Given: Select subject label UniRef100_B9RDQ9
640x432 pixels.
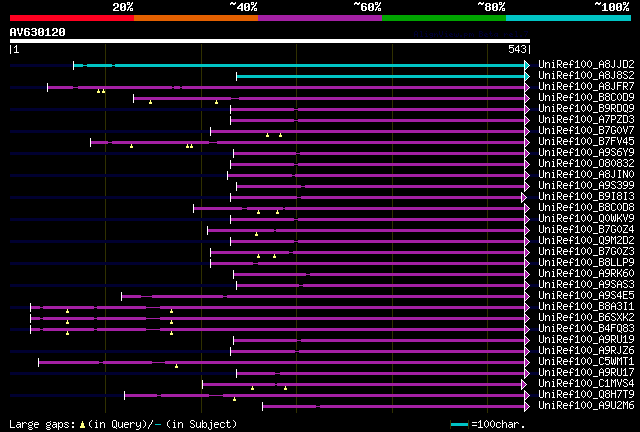Looking at the screenshot, I should 586,108.
